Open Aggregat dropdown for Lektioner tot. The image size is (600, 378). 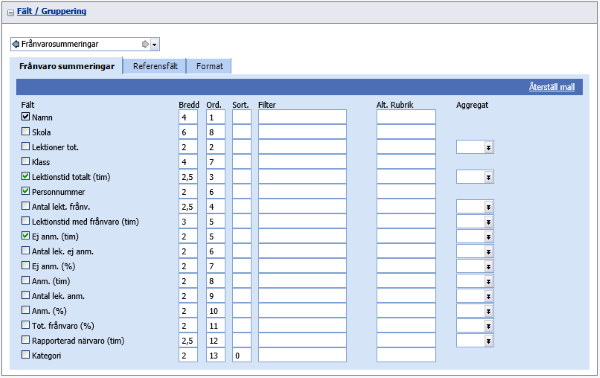(488, 147)
